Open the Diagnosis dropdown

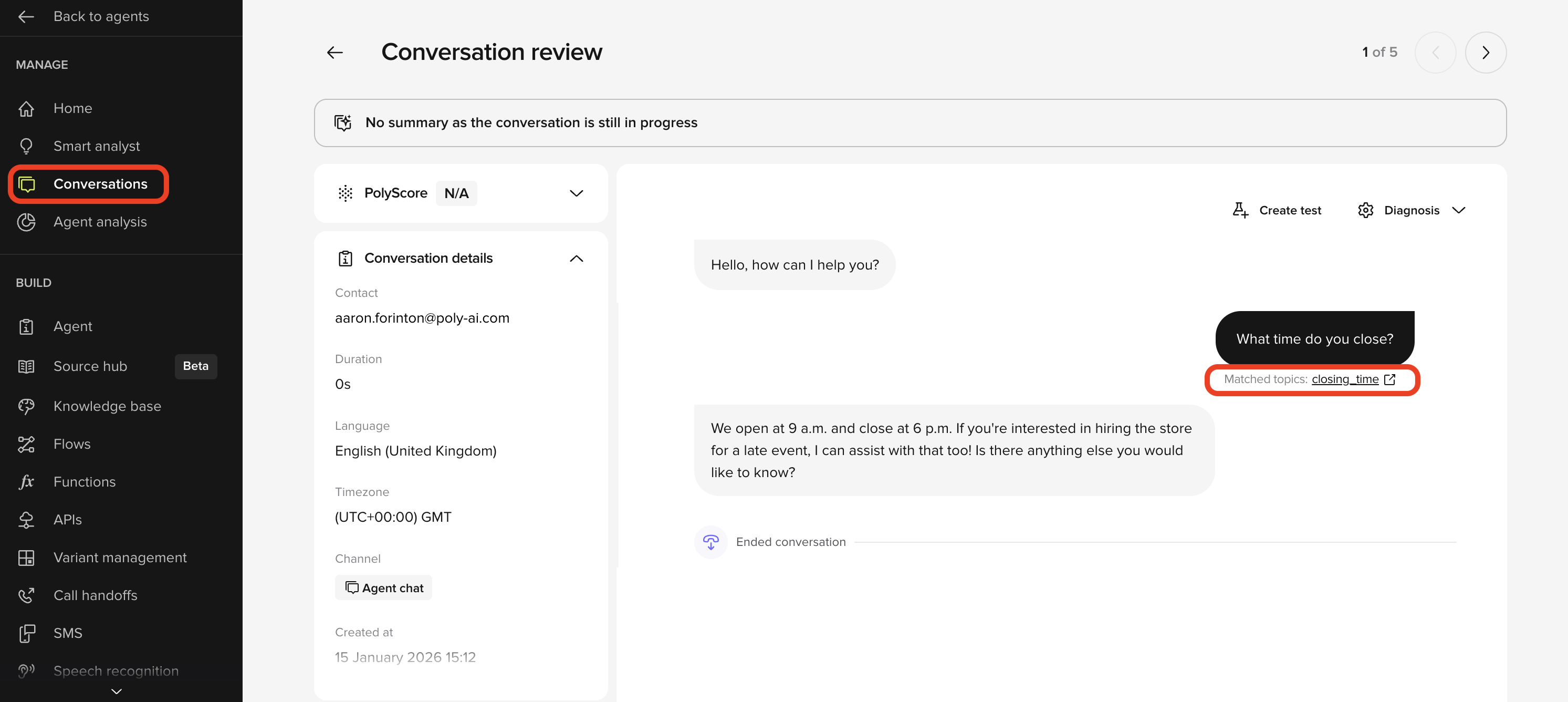coord(1458,210)
